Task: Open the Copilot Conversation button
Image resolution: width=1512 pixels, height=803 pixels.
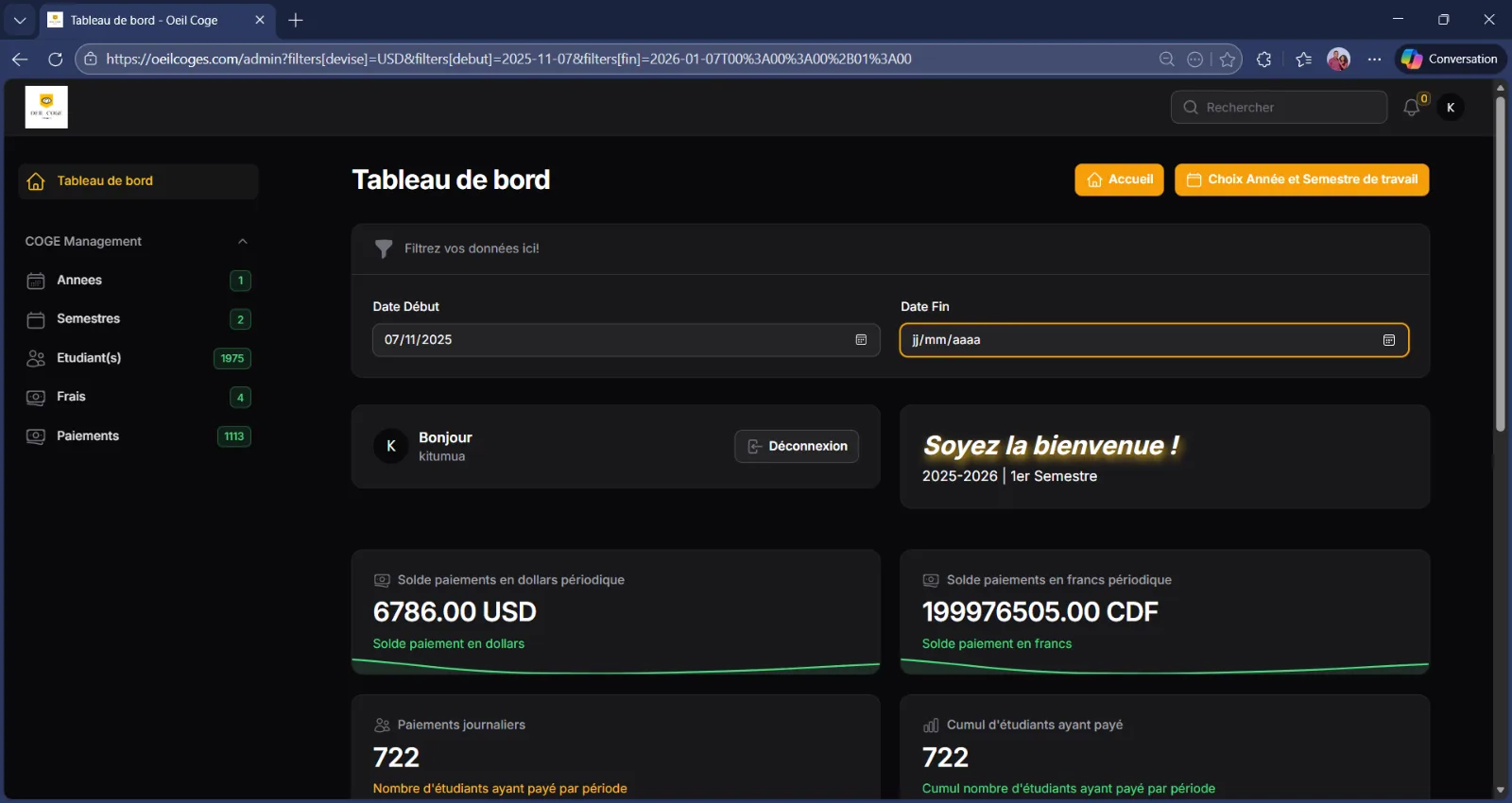Action: 1451,59
